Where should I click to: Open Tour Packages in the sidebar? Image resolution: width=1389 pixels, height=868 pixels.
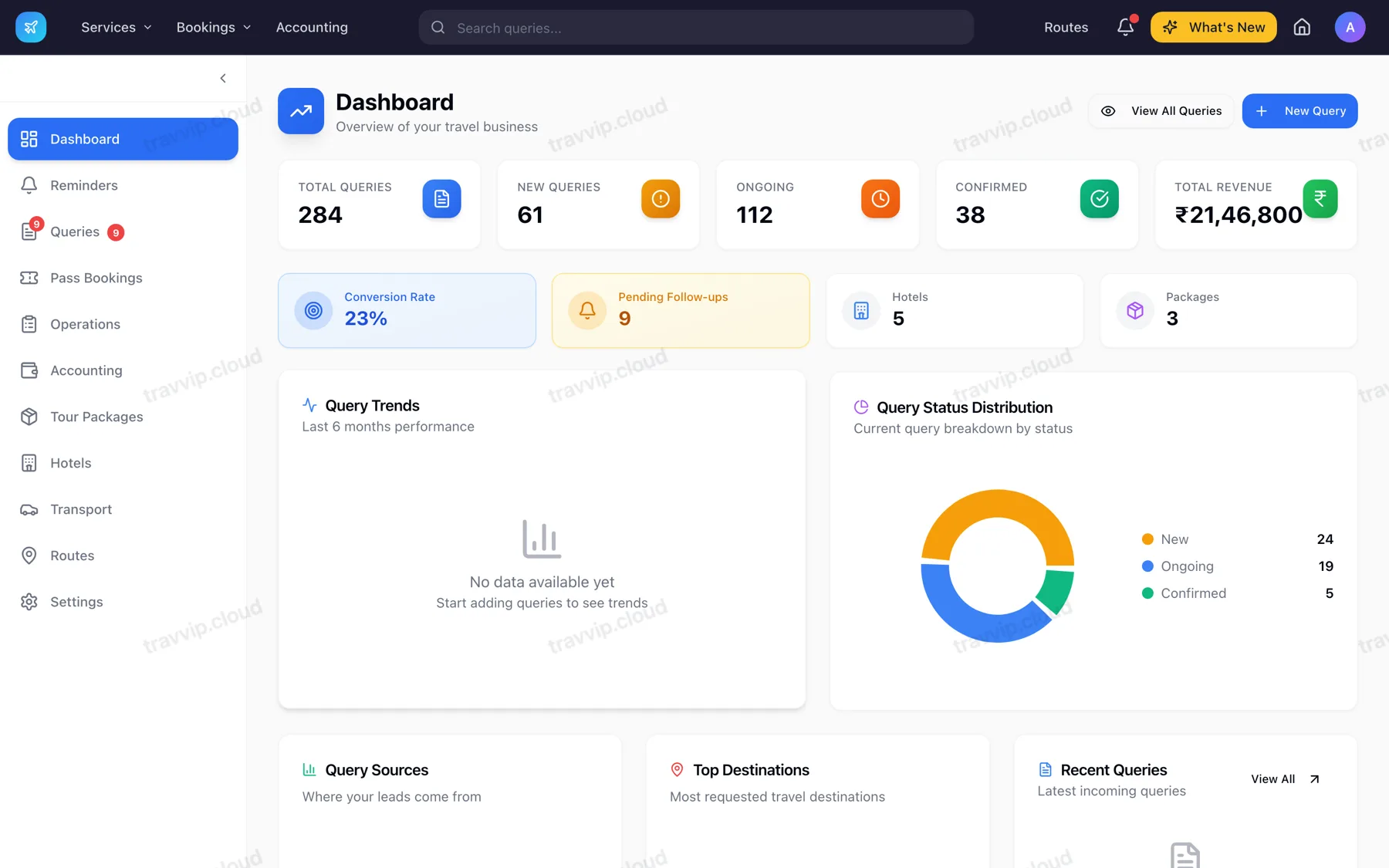(x=123, y=417)
